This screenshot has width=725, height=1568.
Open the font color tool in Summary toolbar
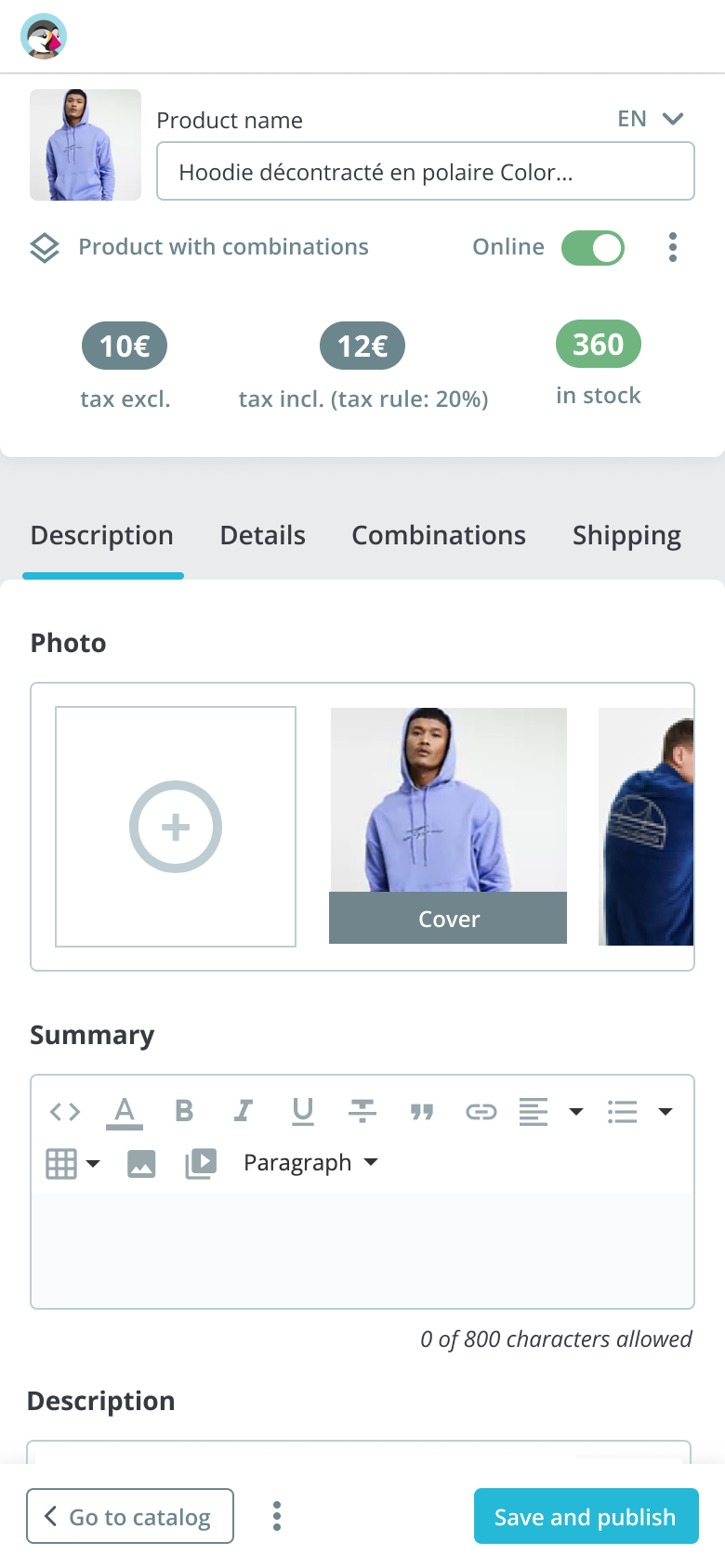click(125, 1111)
